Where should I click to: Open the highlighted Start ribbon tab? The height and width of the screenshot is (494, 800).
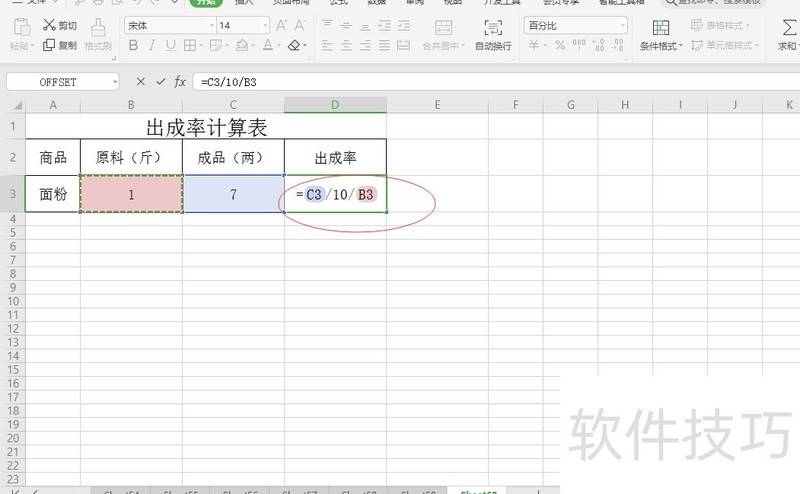coord(205,2)
